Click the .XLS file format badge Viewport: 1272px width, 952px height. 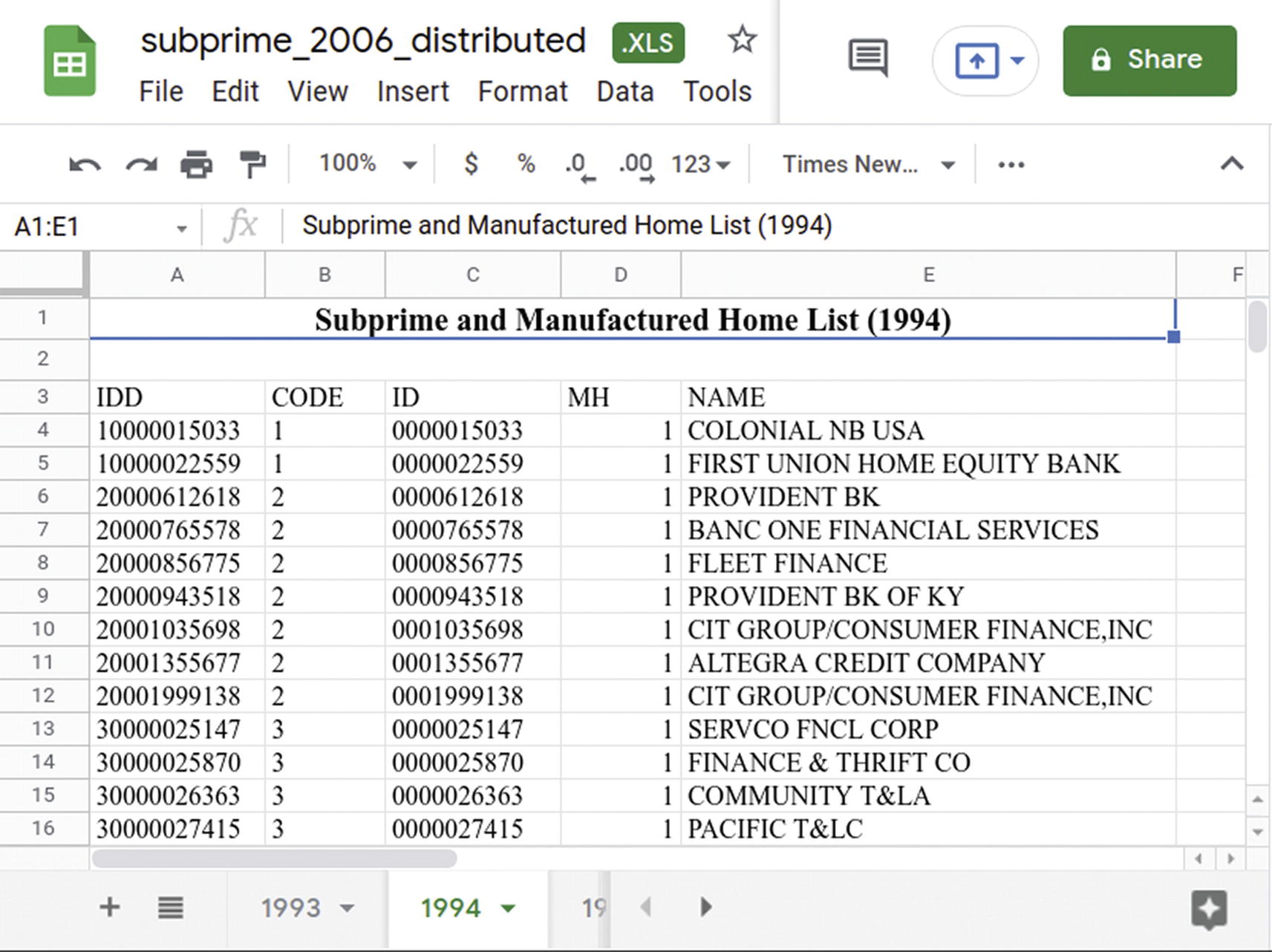(648, 42)
